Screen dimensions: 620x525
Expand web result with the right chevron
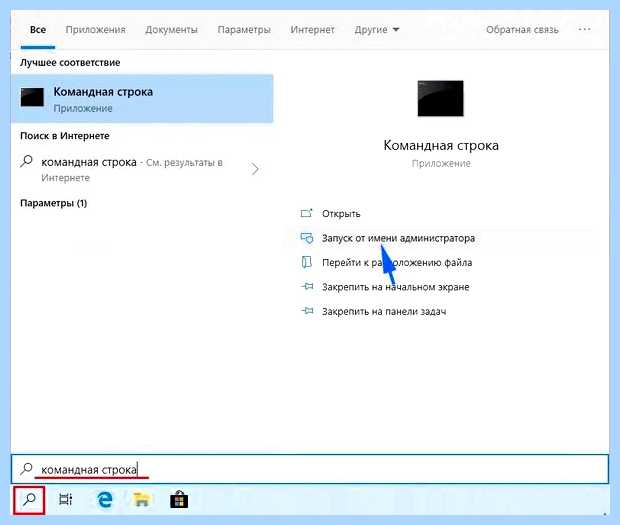(x=255, y=169)
